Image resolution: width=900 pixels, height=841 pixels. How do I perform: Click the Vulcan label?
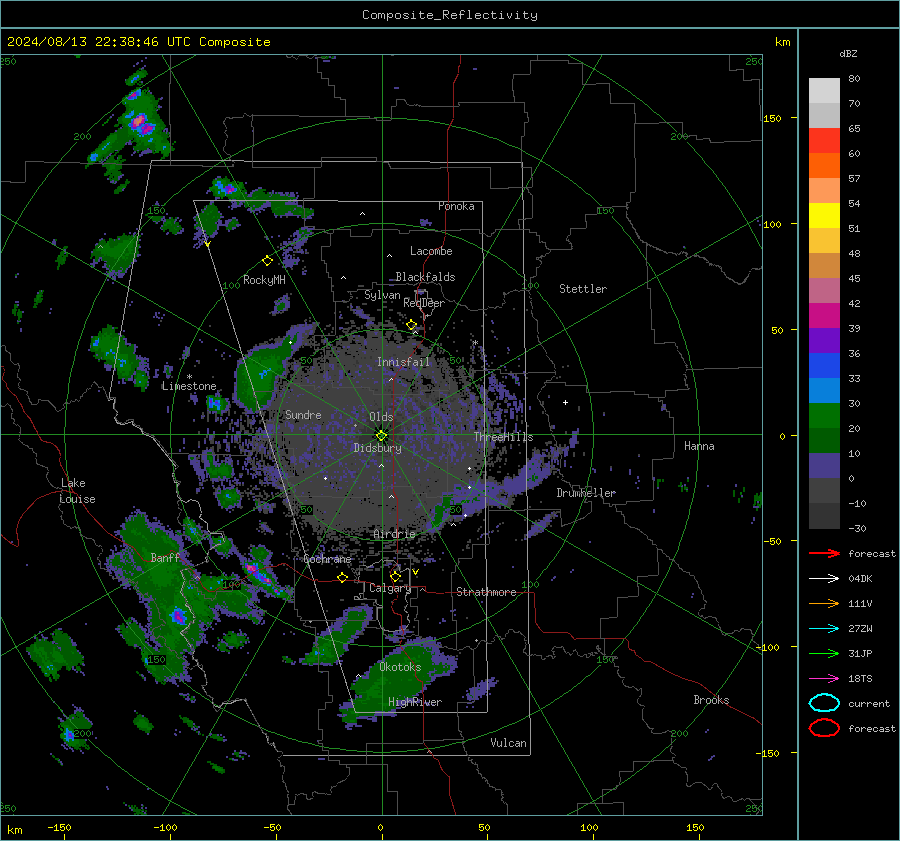(x=508, y=743)
